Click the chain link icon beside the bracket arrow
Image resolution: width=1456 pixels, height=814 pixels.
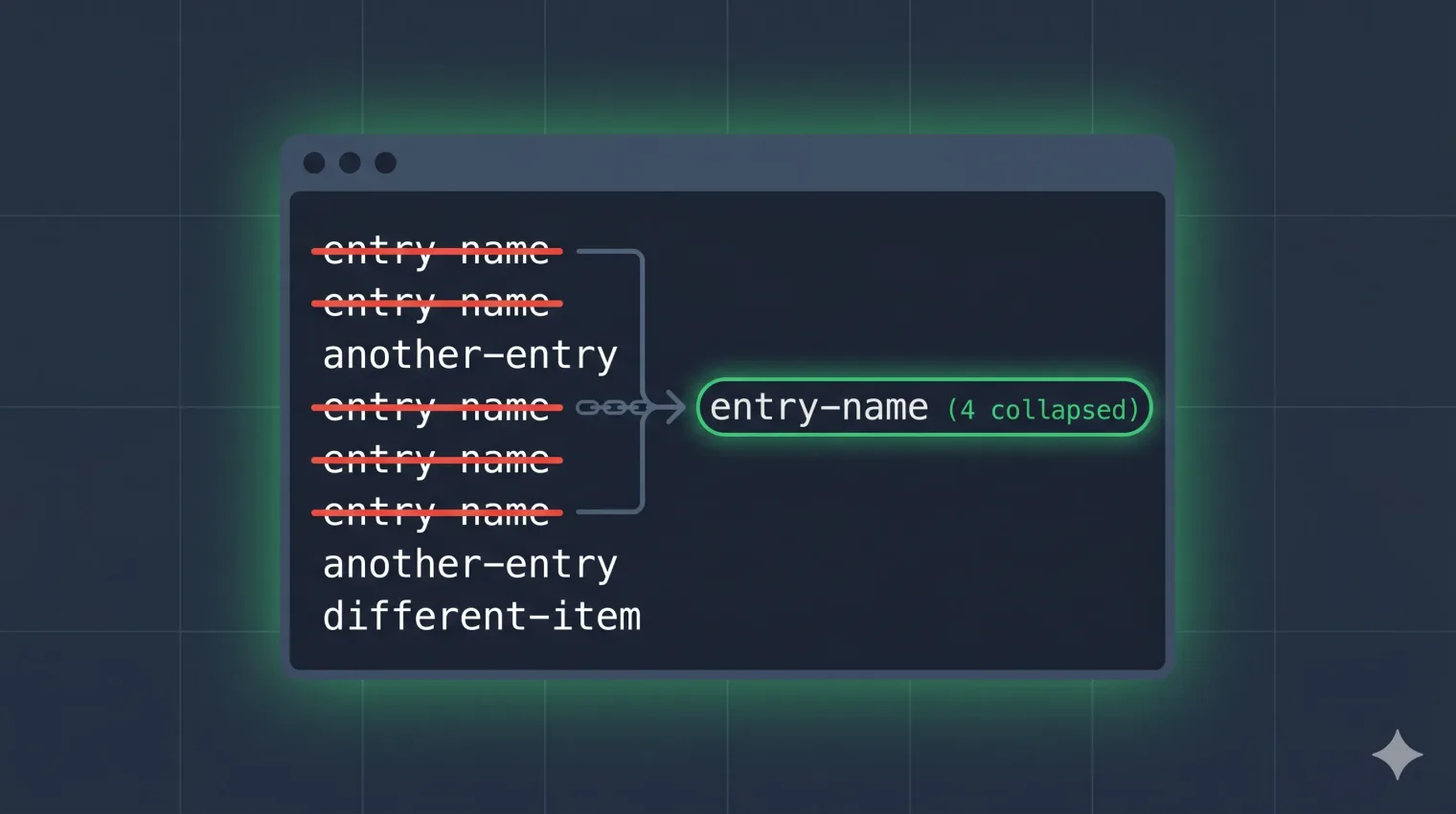click(612, 408)
